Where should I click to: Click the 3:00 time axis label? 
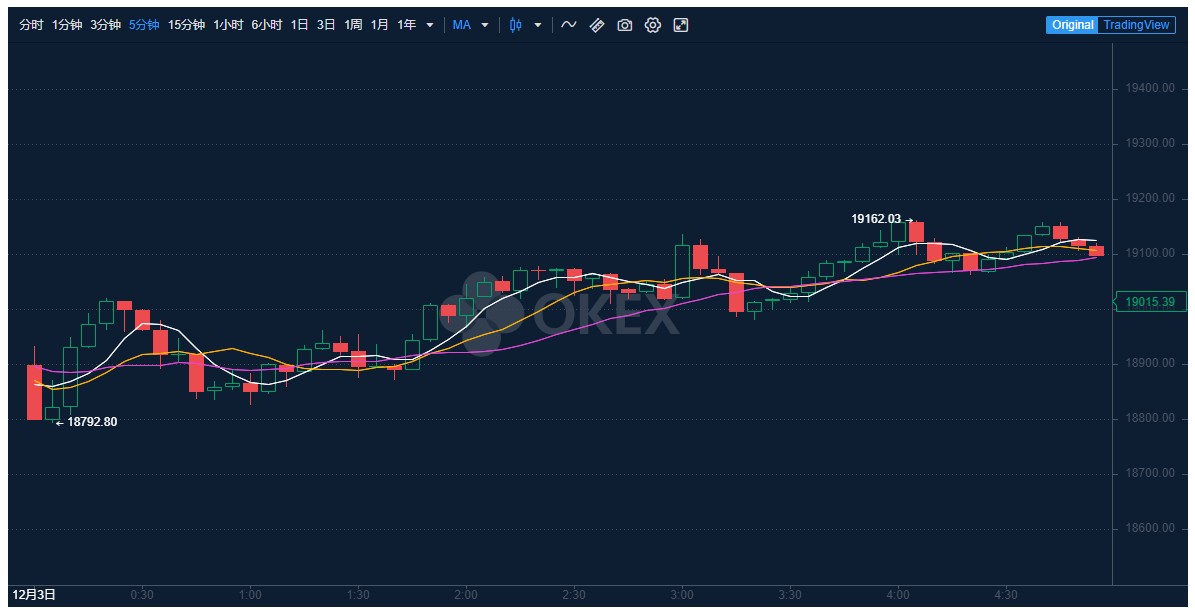[x=682, y=595]
